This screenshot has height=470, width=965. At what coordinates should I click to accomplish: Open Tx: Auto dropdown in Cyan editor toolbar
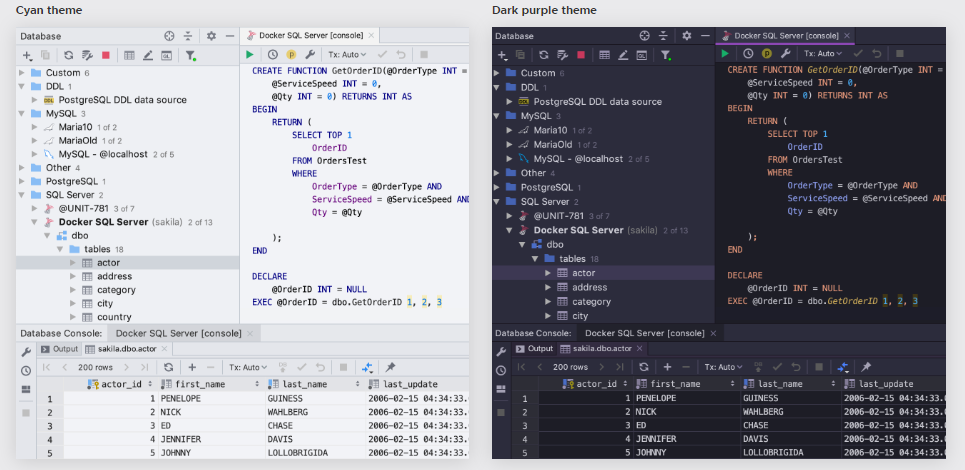tap(347, 54)
